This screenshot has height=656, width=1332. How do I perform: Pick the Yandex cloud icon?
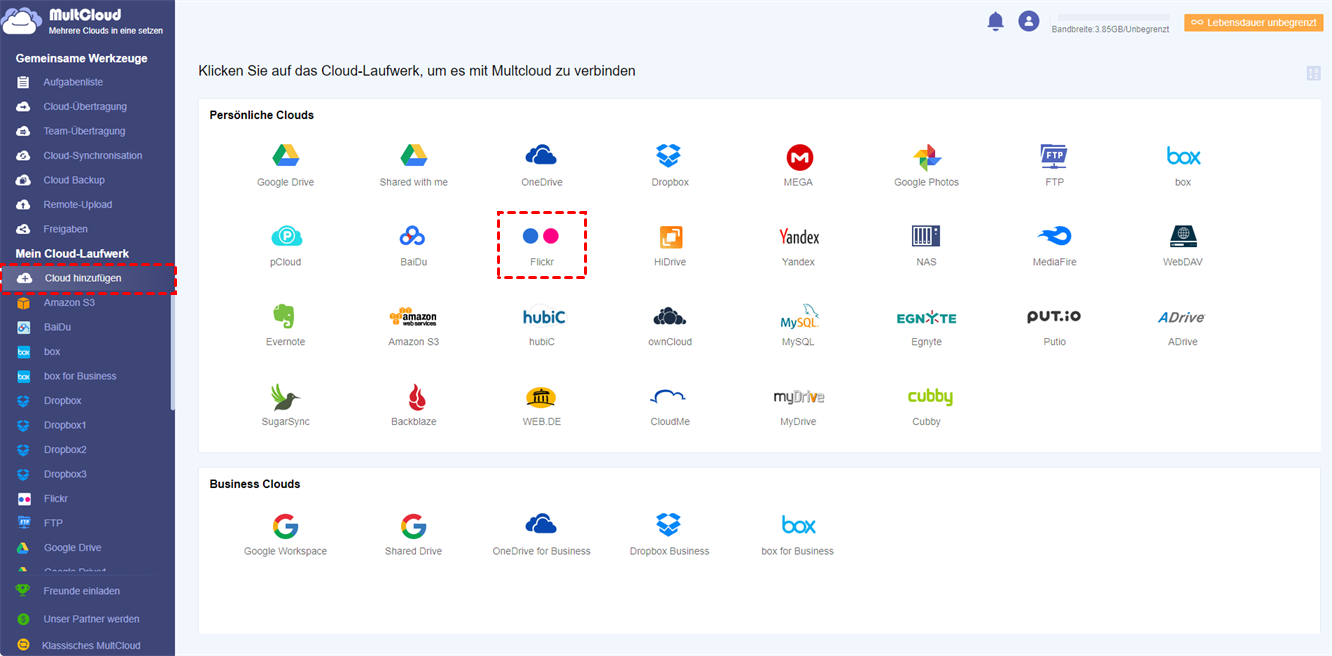(798, 237)
